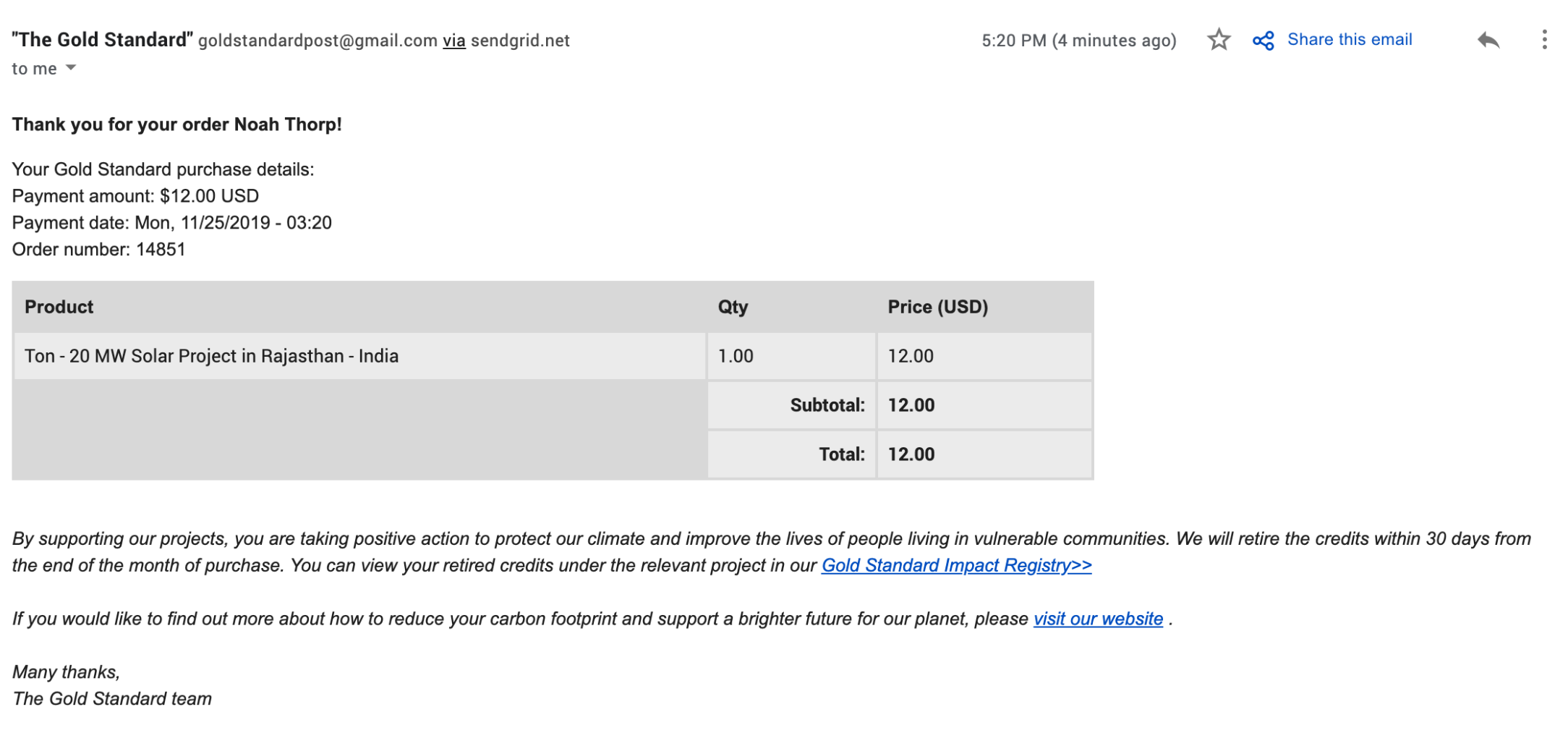The width and height of the screenshot is (1568, 733).
Task: Star this Gold Standard email
Action: 1219,40
